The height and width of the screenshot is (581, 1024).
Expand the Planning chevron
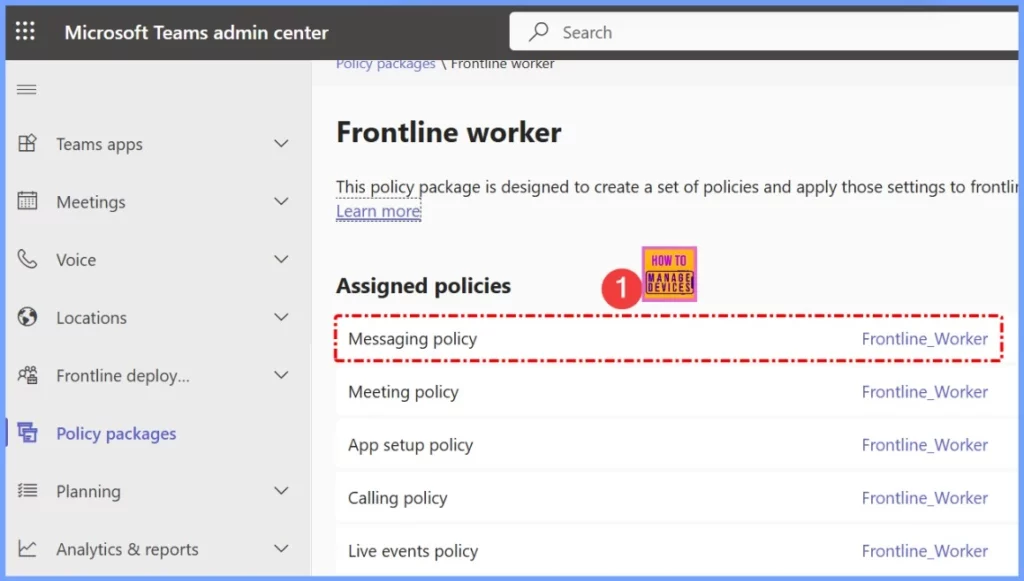[x=281, y=491]
